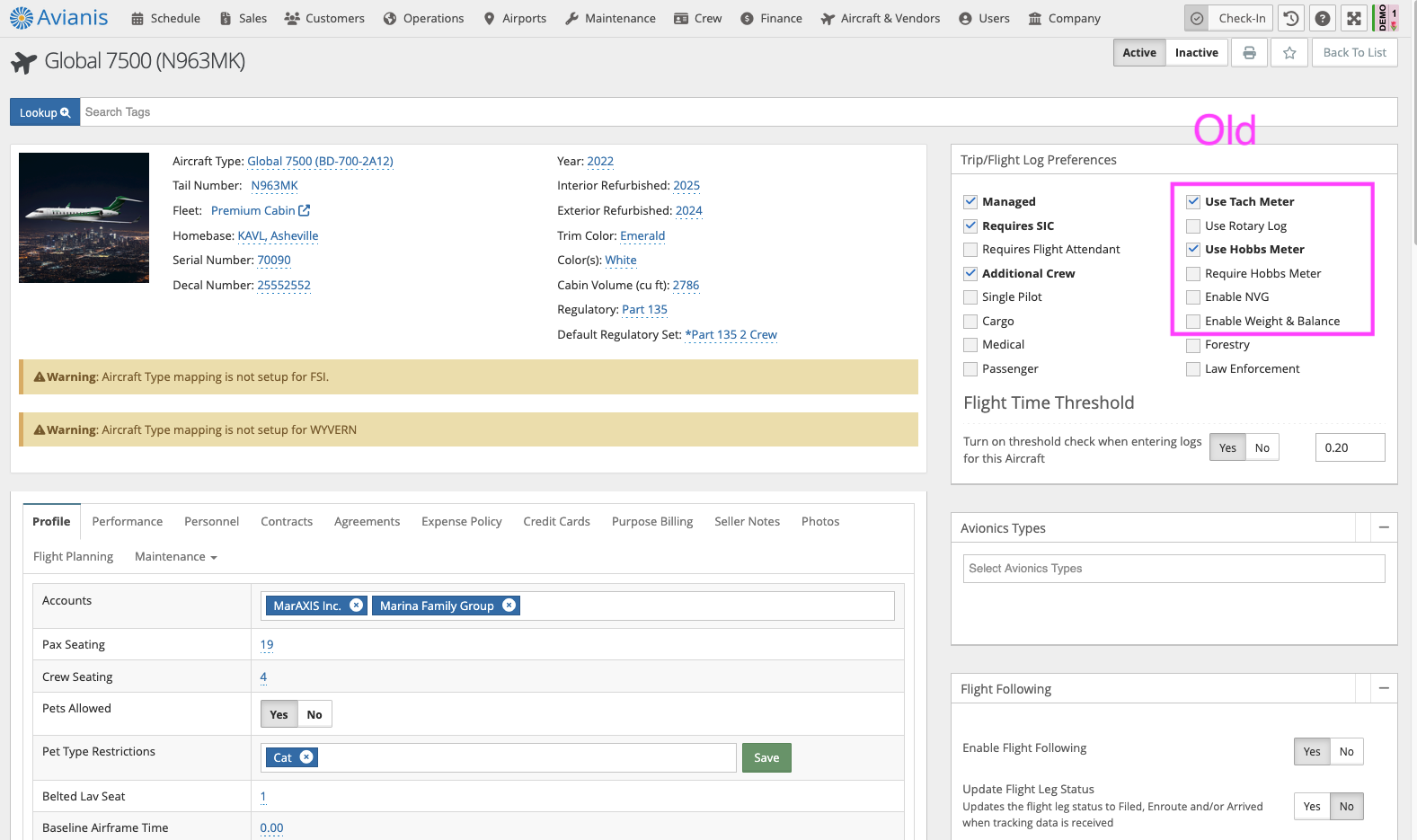Collapse the Flight Following panel
Screen dimensions: 1417x840
point(1384,689)
